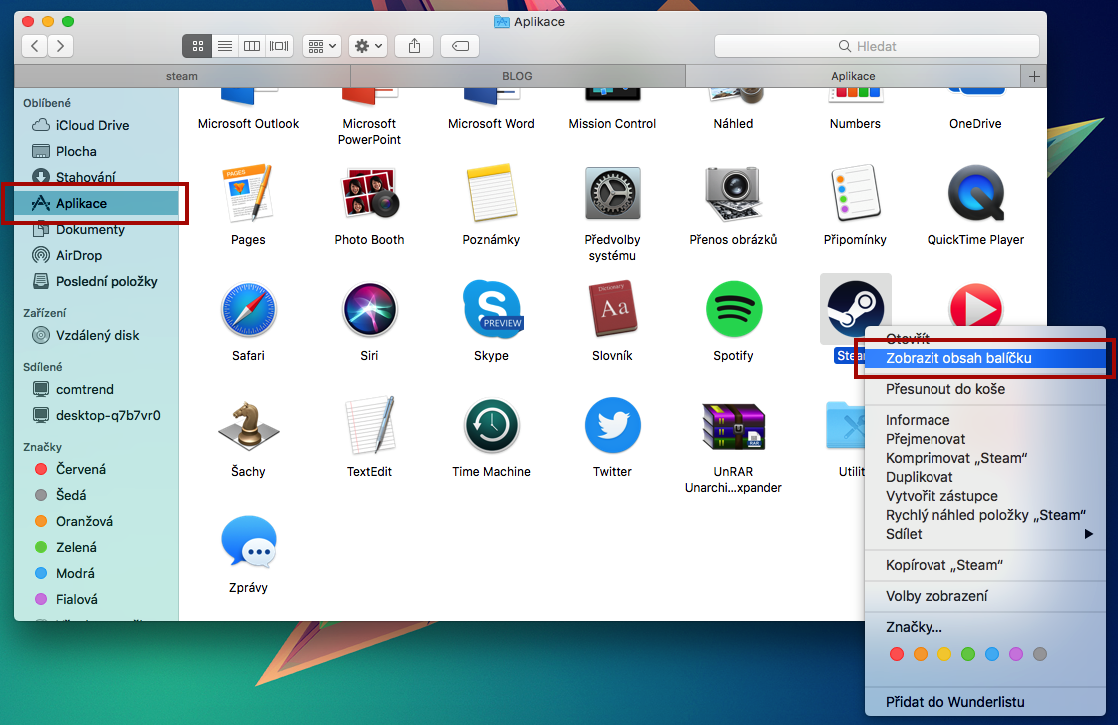Switch to list view in toolbar

[x=225, y=46]
